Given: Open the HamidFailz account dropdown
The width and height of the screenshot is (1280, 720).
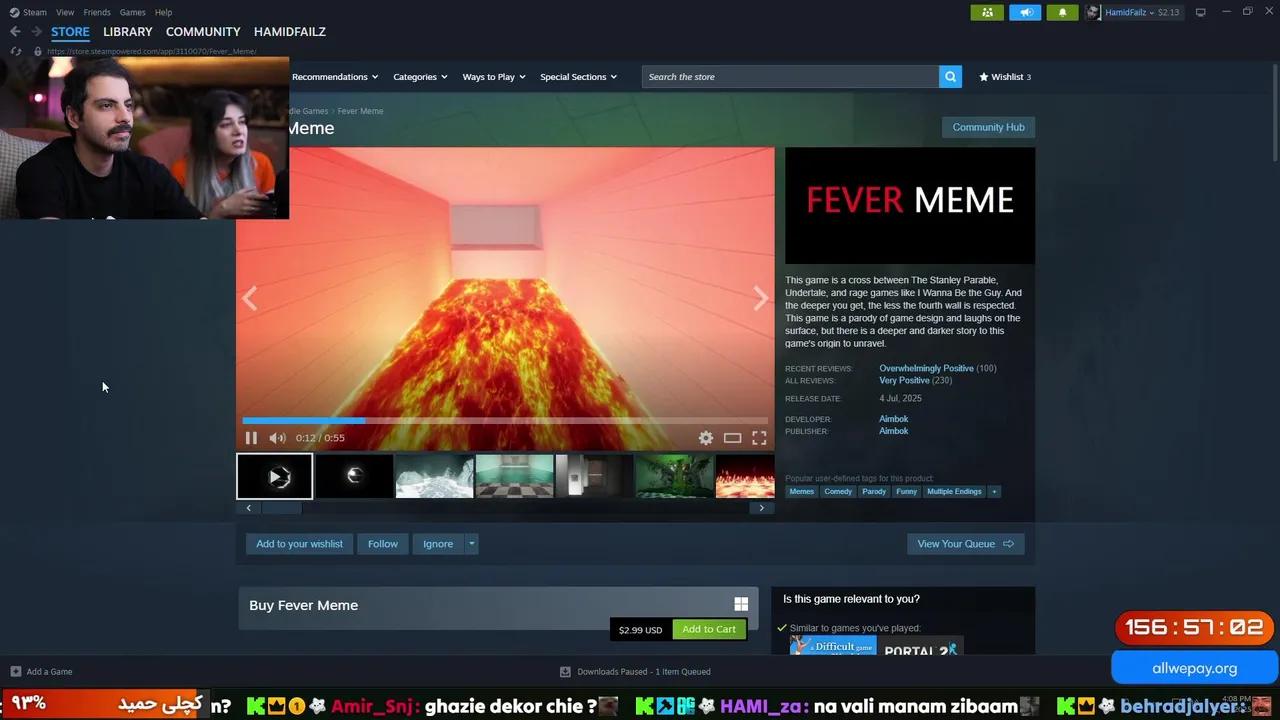Looking at the screenshot, I should tap(1143, 12).
